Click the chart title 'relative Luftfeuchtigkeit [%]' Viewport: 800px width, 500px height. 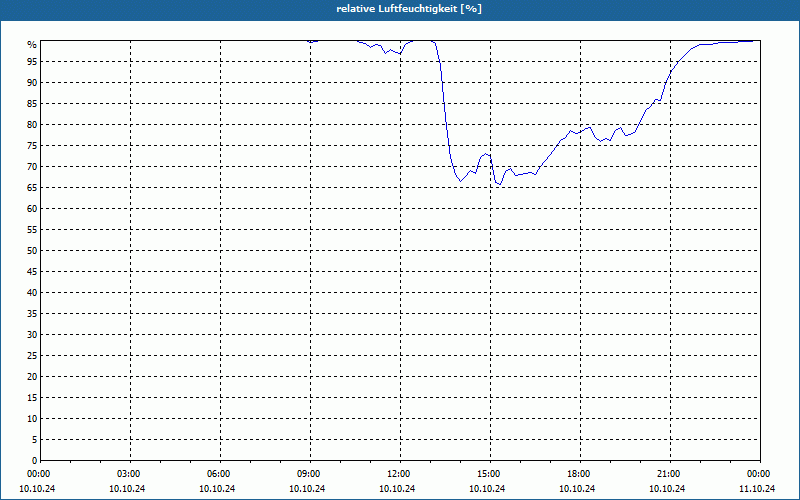coord(409,9)
